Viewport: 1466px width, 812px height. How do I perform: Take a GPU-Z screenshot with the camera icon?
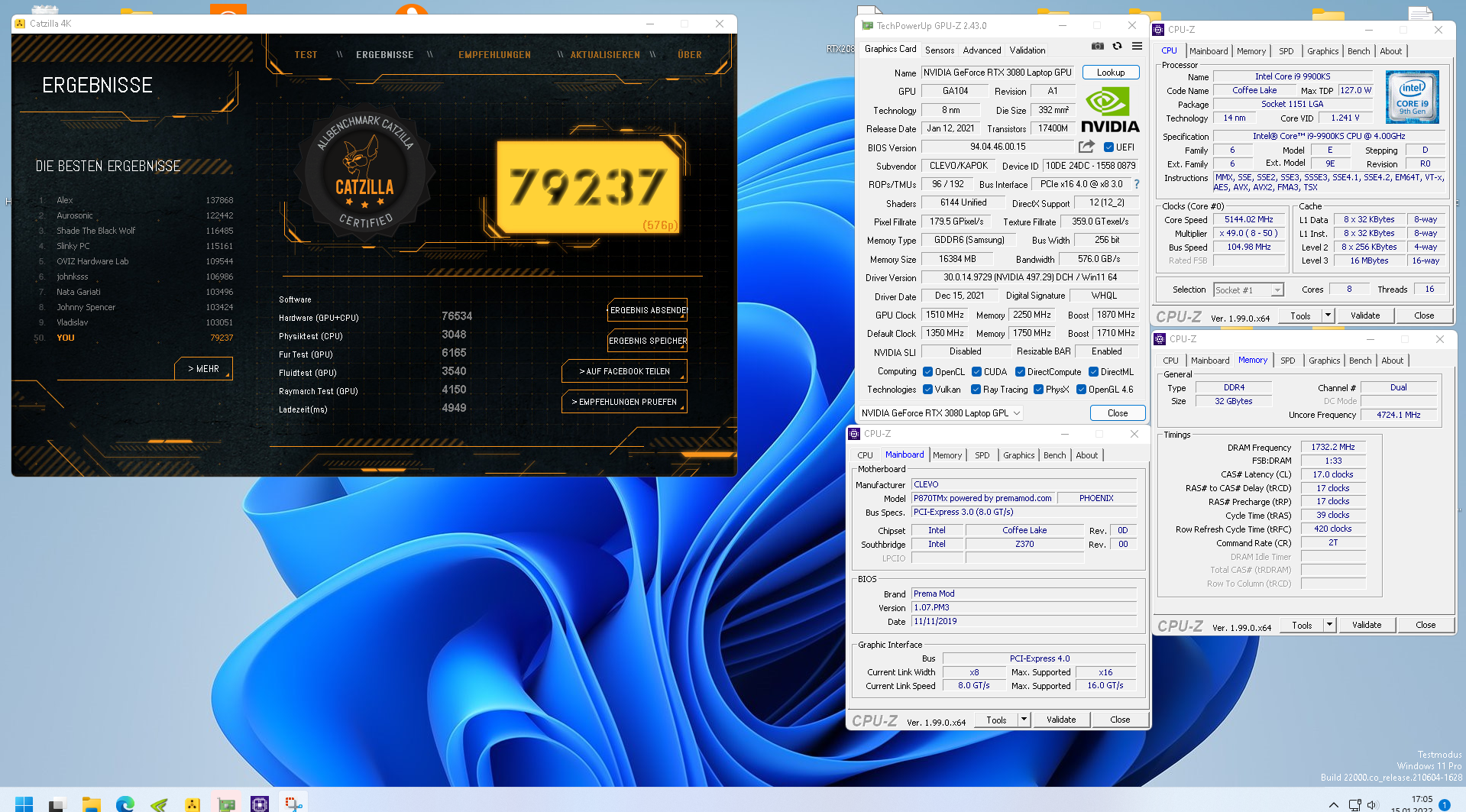(x=1097, y=46)
